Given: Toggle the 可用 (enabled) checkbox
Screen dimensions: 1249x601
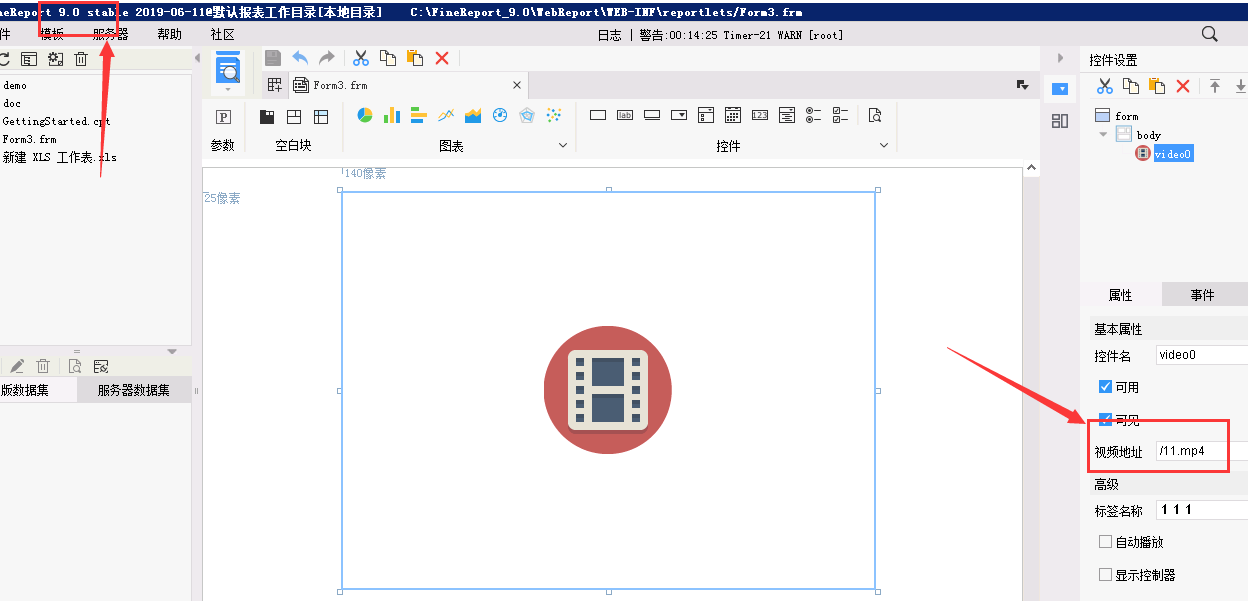Looking at the screenshot, I should (1105, 386).
